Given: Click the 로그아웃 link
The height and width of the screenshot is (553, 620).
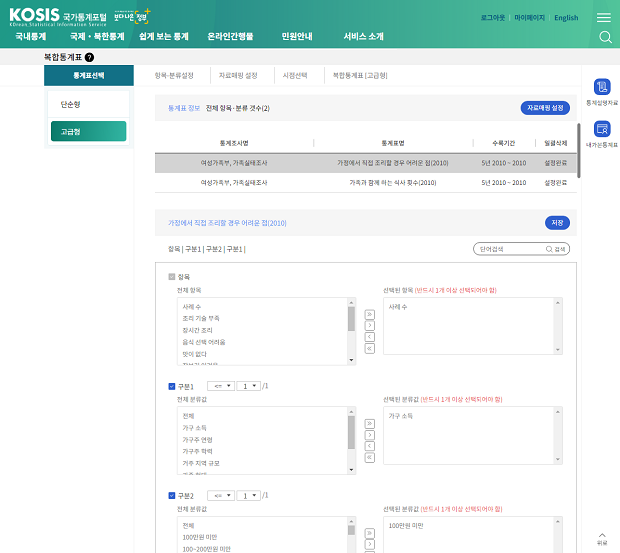Looking at the screenshot, I should (x=493, y=18).
